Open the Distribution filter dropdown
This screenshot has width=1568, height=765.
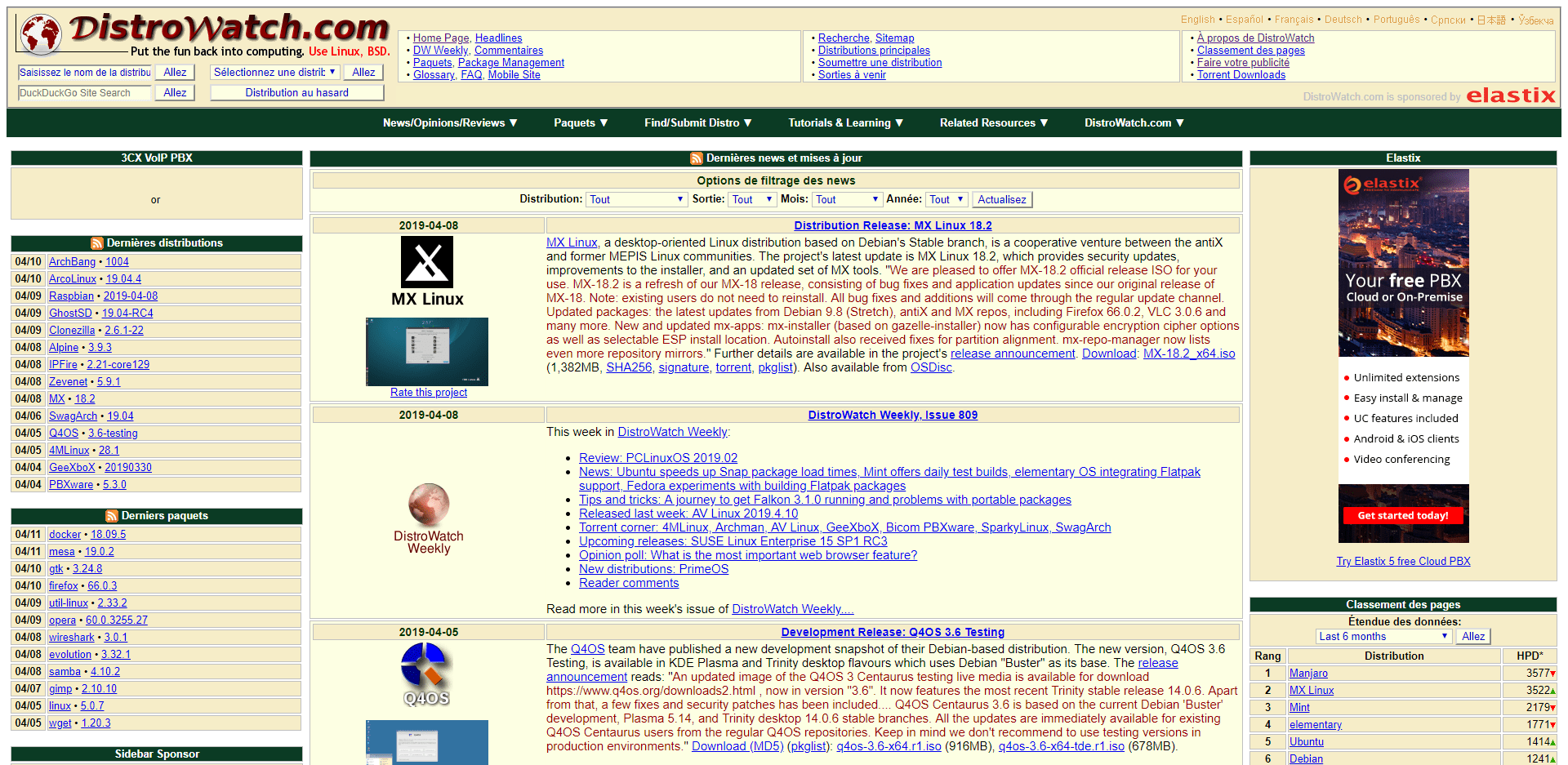tap(637, 199)
